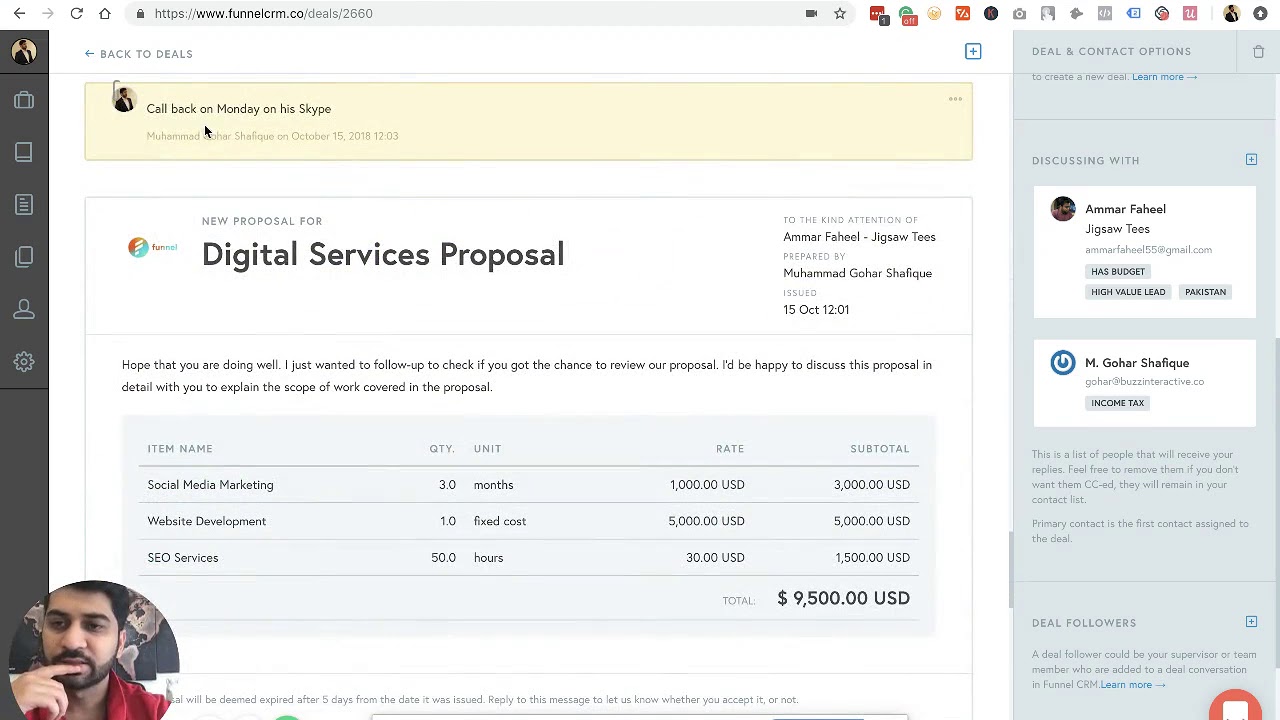This screenshot has height=720, width=1280.
Task: Click Back to Deals link
Action: 139,54
